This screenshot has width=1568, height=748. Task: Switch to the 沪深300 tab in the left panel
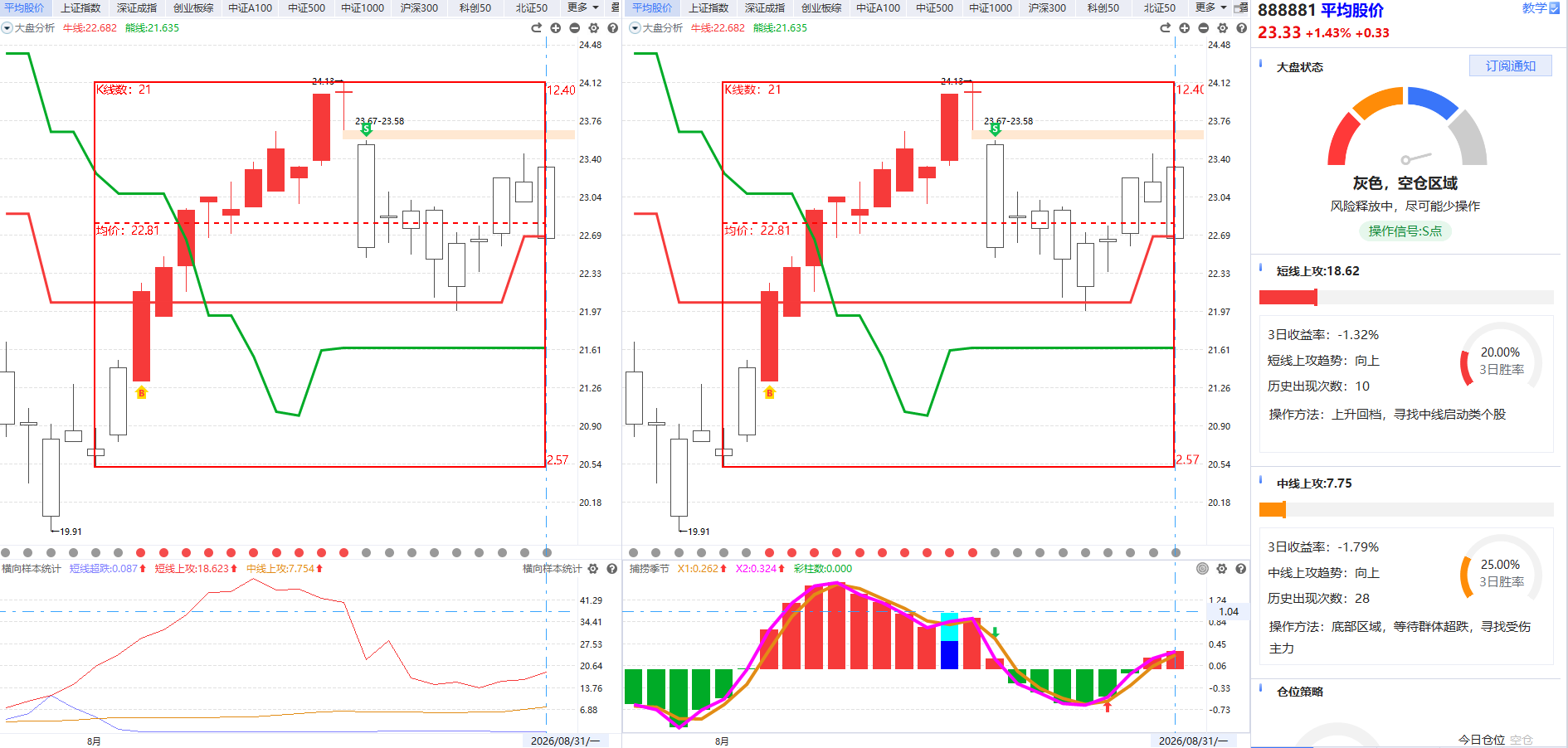419,7
